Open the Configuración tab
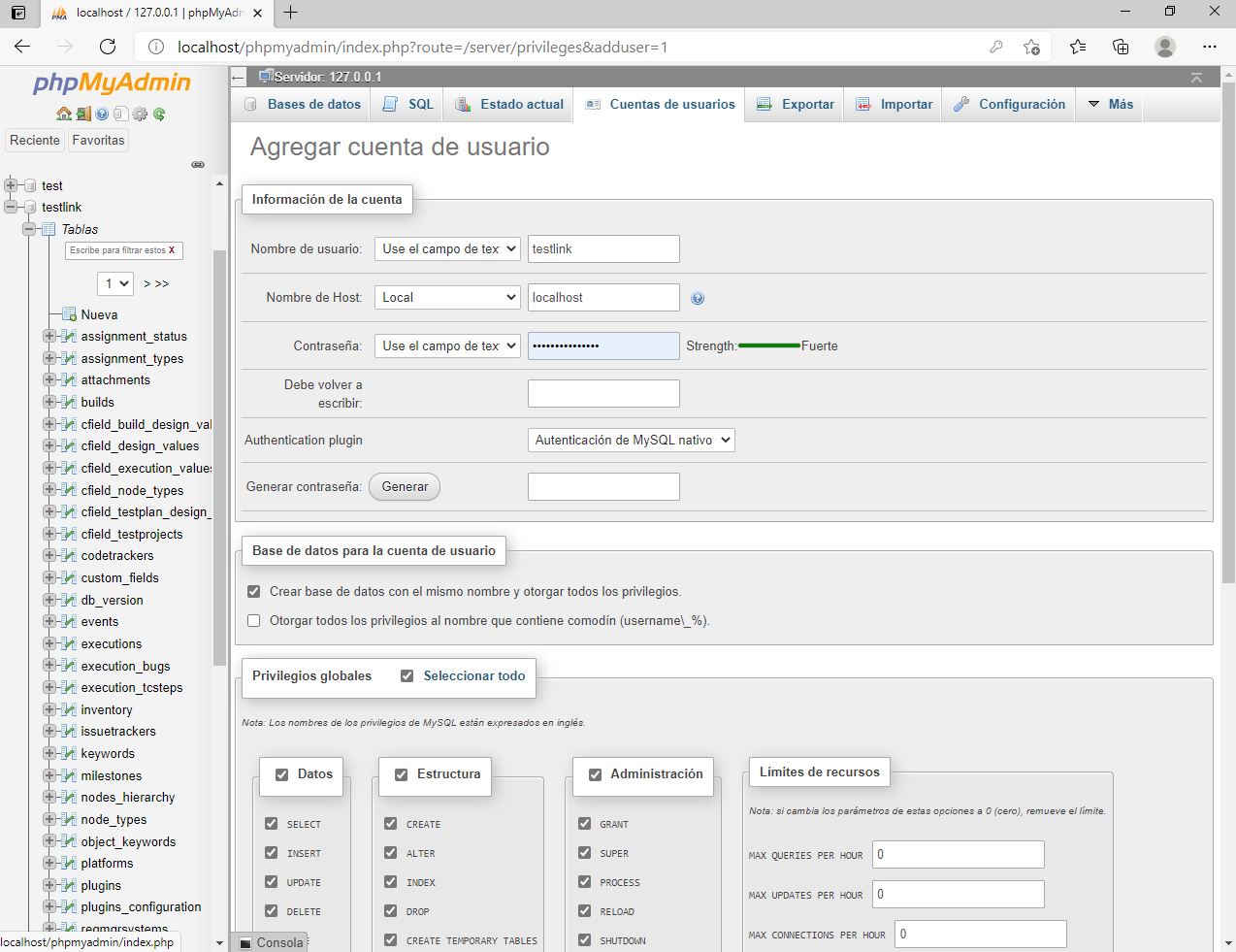Viewport: 1236px width, 952px height. click(x=1009, y=104)
